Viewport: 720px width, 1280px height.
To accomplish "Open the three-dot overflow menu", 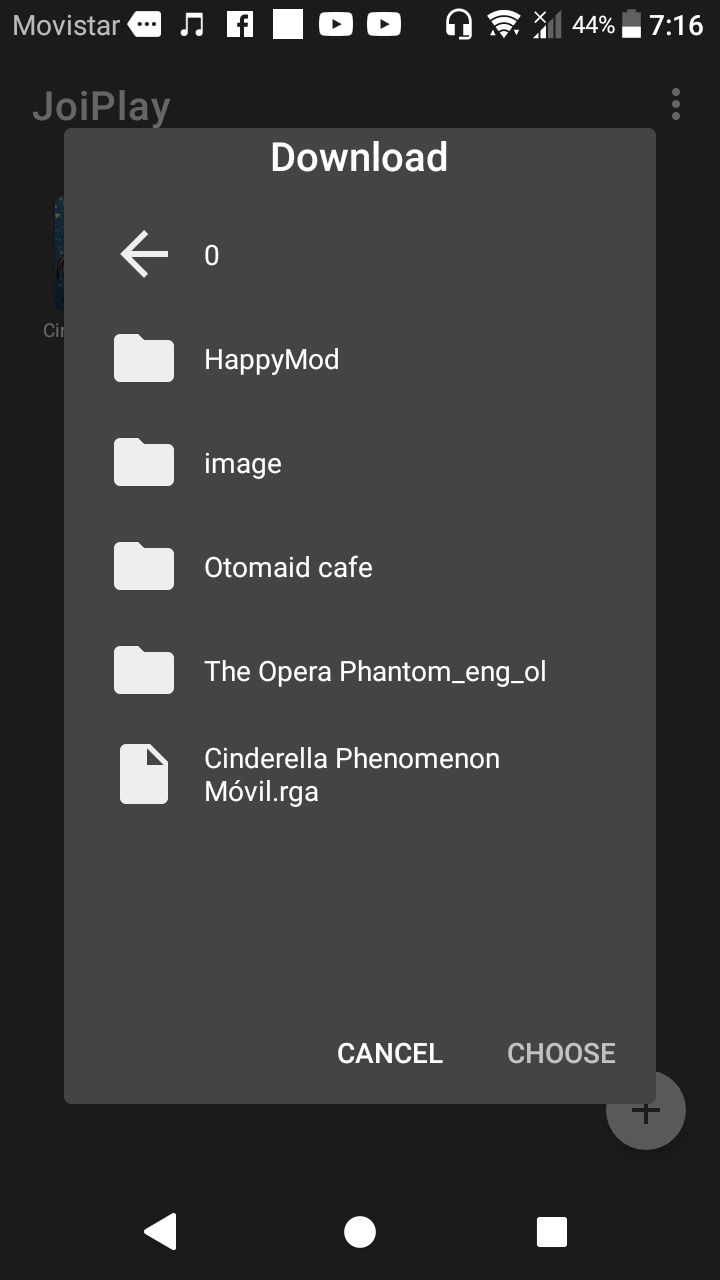I will [676, 104].
